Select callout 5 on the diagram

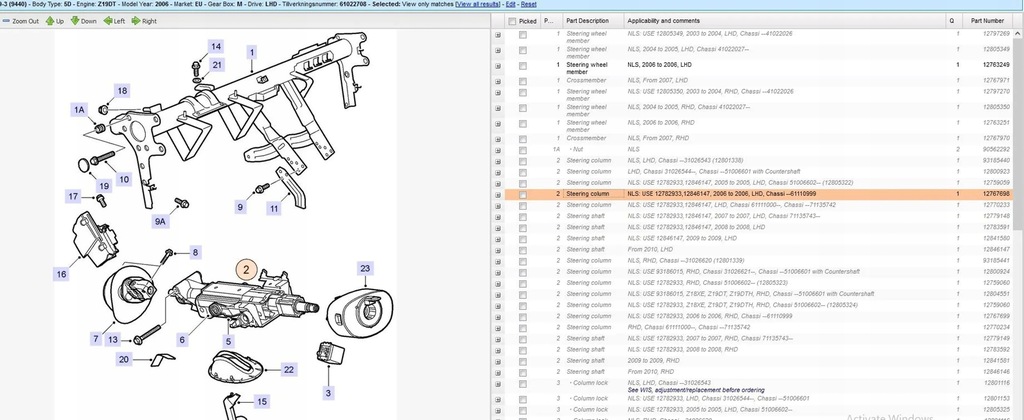click(x=229, y=340)
